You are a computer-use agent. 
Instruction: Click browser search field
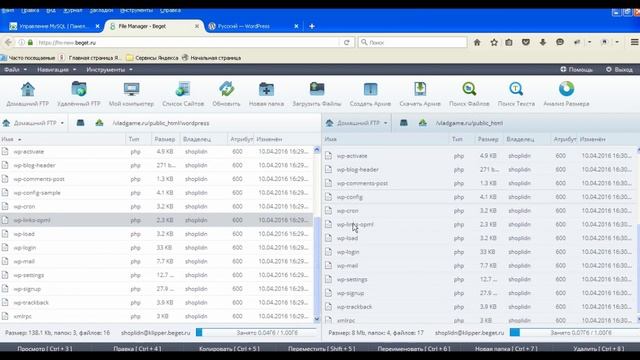pyautogui.click(x=412, y=42)
